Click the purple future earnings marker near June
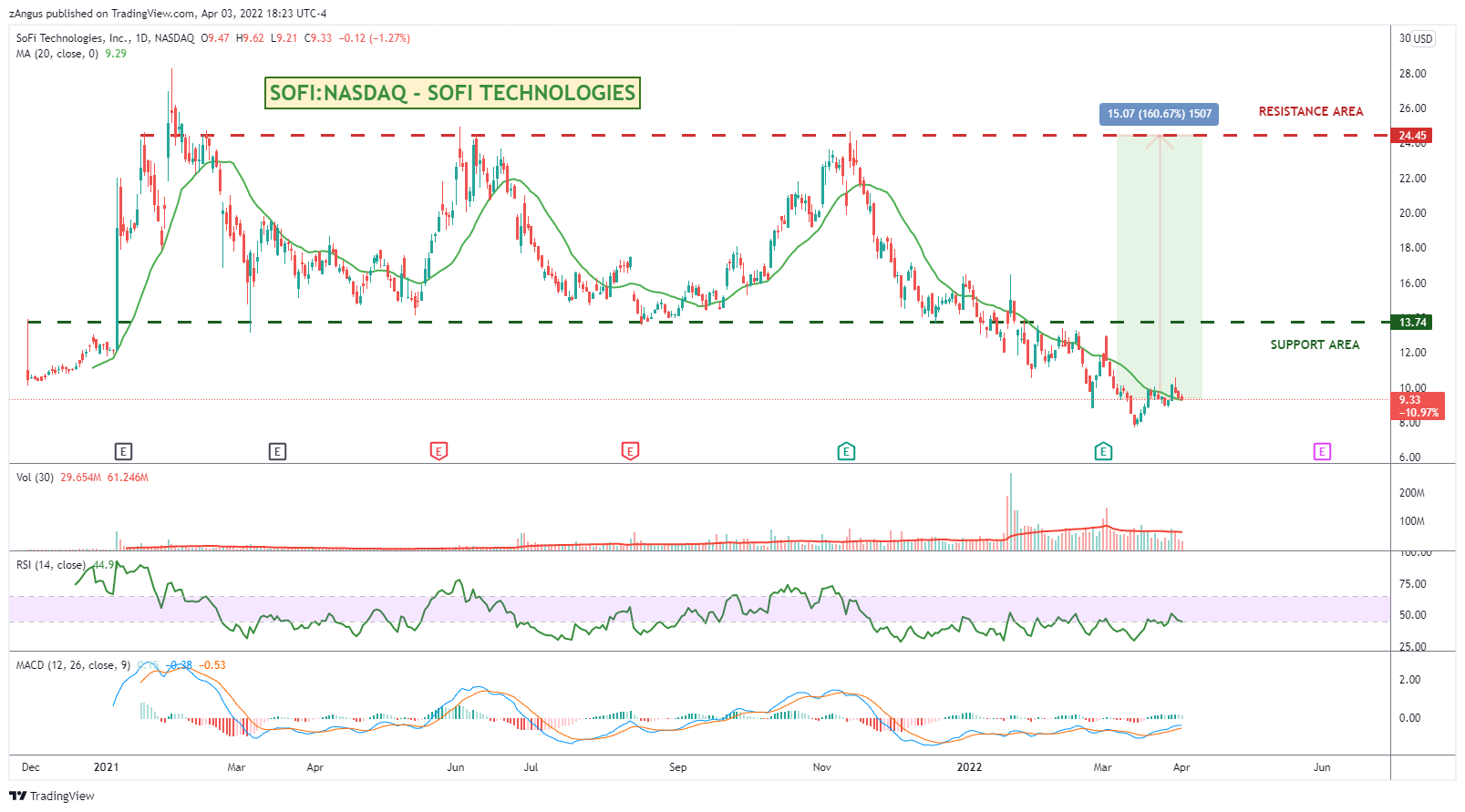Screen dimensions: 1465x812 (x=1322, y=451)
